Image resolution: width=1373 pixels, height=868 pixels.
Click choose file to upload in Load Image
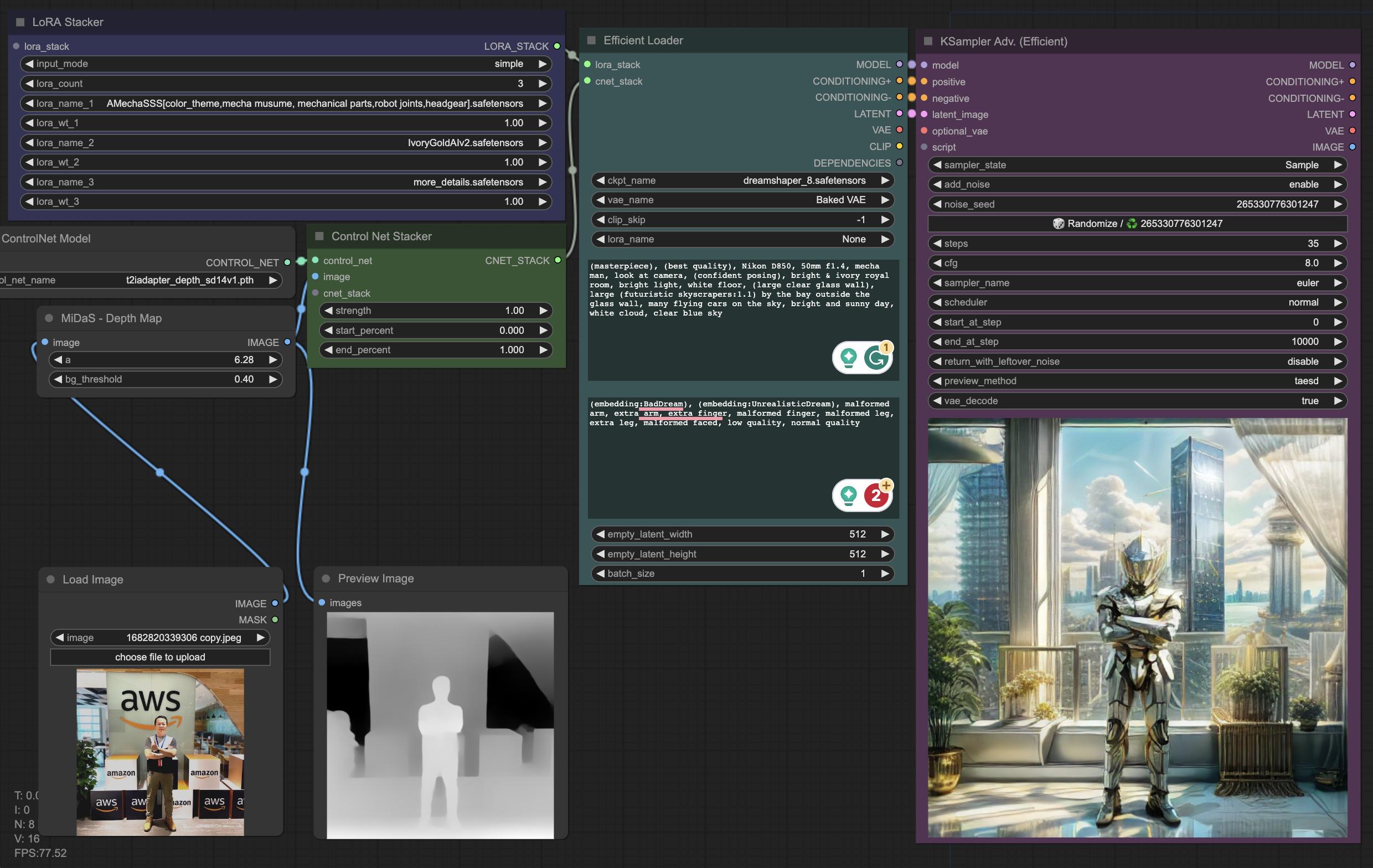160,657
